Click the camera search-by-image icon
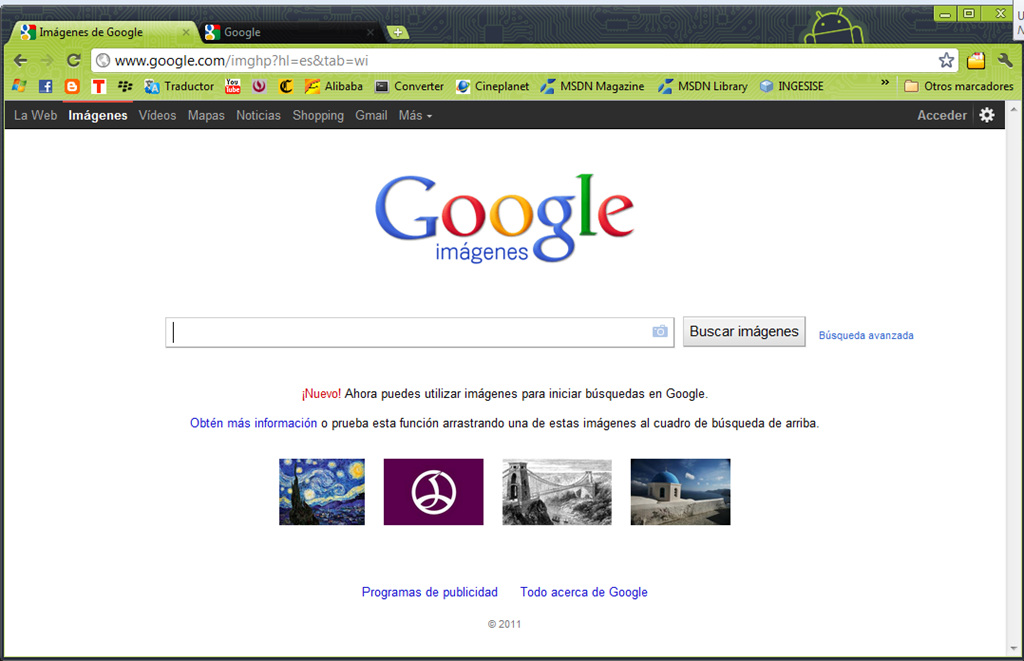Viewport: 1024px width, 661px height. point(660,332)
